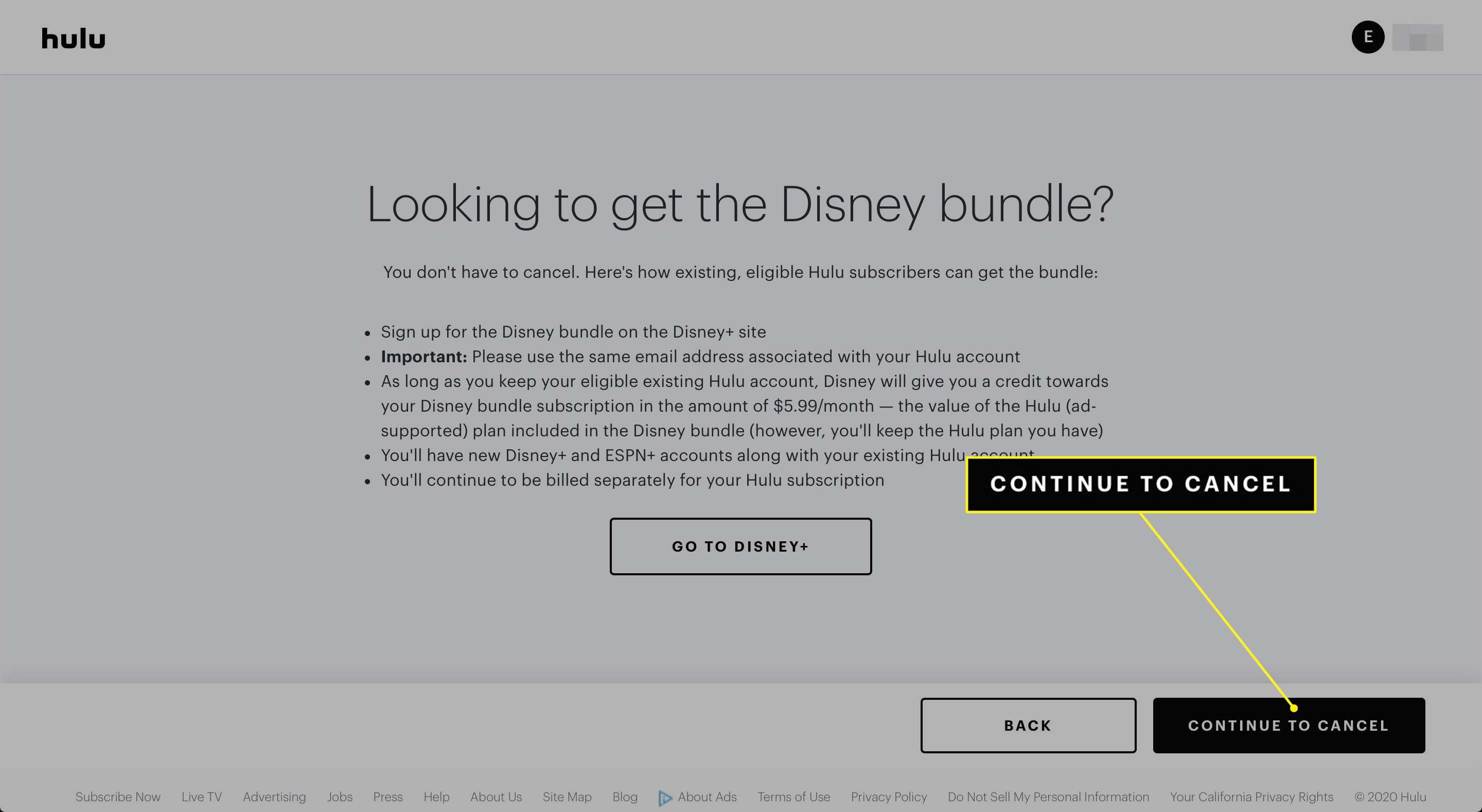Click Terms of Use footer link
This screenshot has width=1482, height=812.
coord(794,796)
